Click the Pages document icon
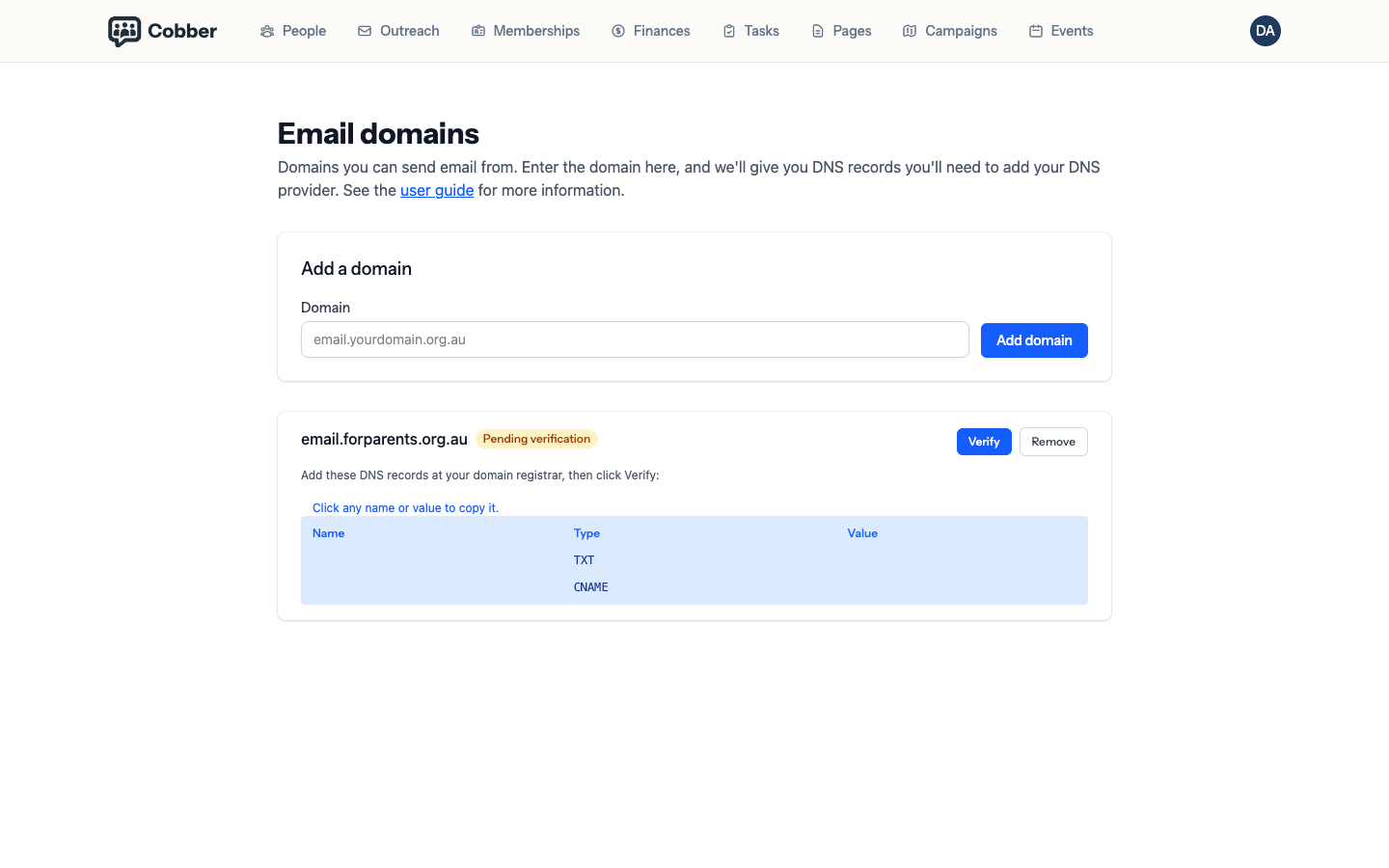The width and height of the screenshot is (1389, 868). tap(818, 31)
